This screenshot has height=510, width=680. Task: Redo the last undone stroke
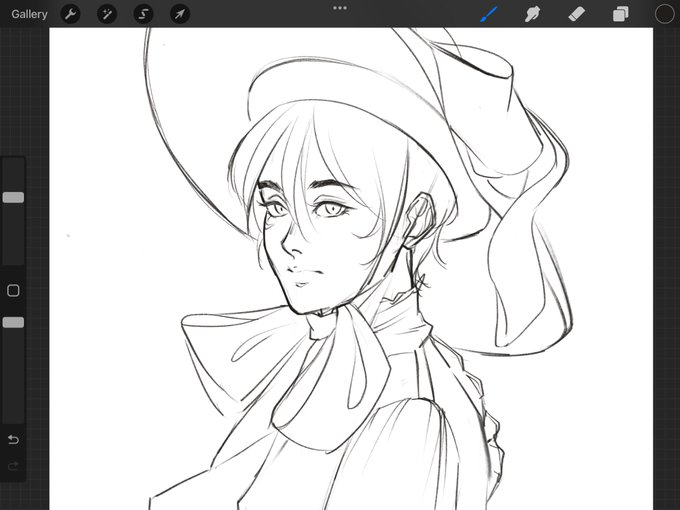(x=13, y=466)
